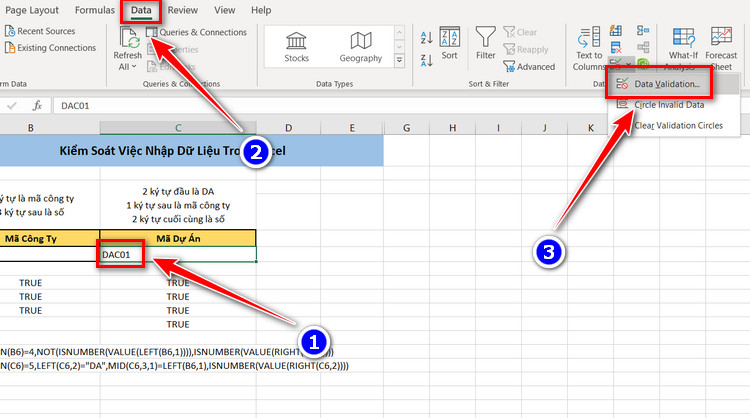
Task: Click the Recent Sources icon
Action: pos(10,31)
